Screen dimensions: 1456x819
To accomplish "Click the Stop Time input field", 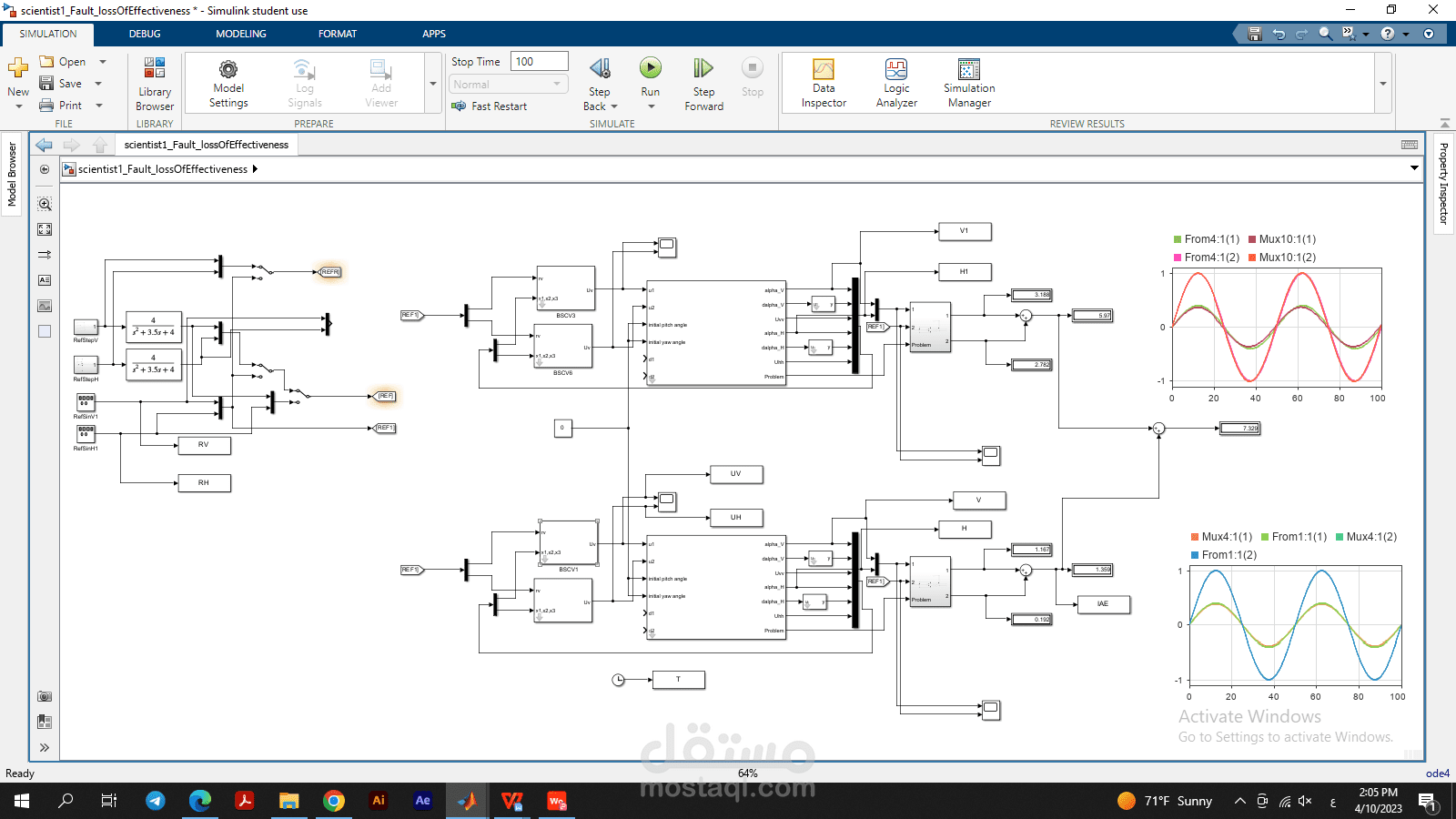I will coord(539,62).
